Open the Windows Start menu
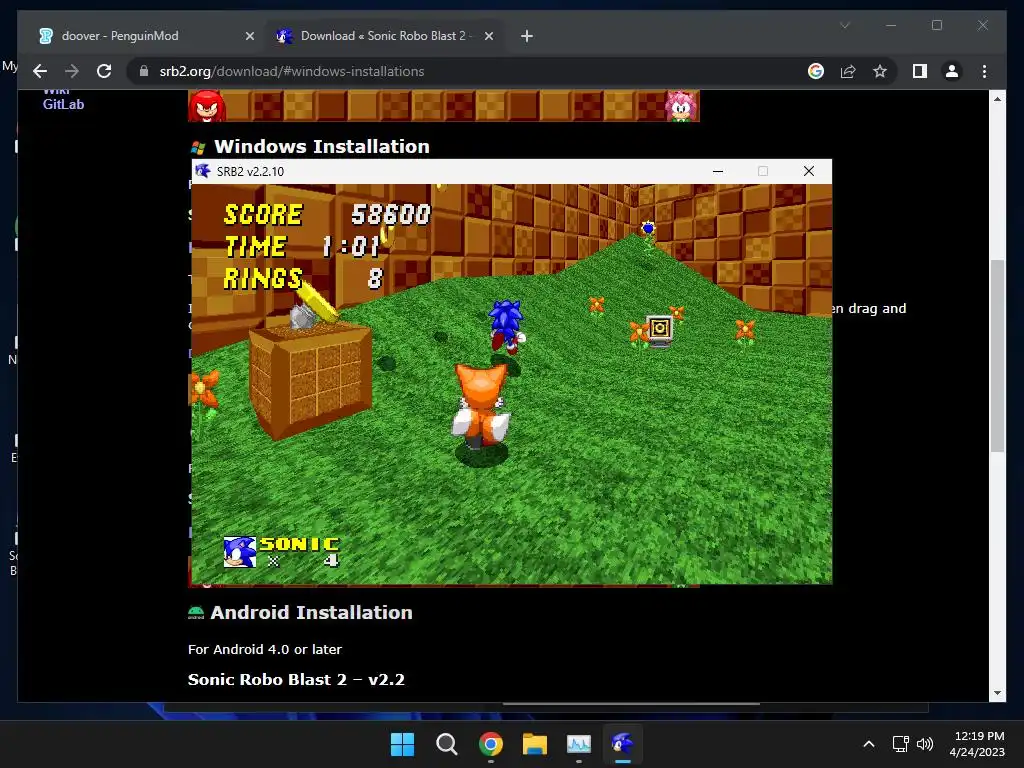The width and height of the screenshot is (1024, 768). (x=402, y=744)
